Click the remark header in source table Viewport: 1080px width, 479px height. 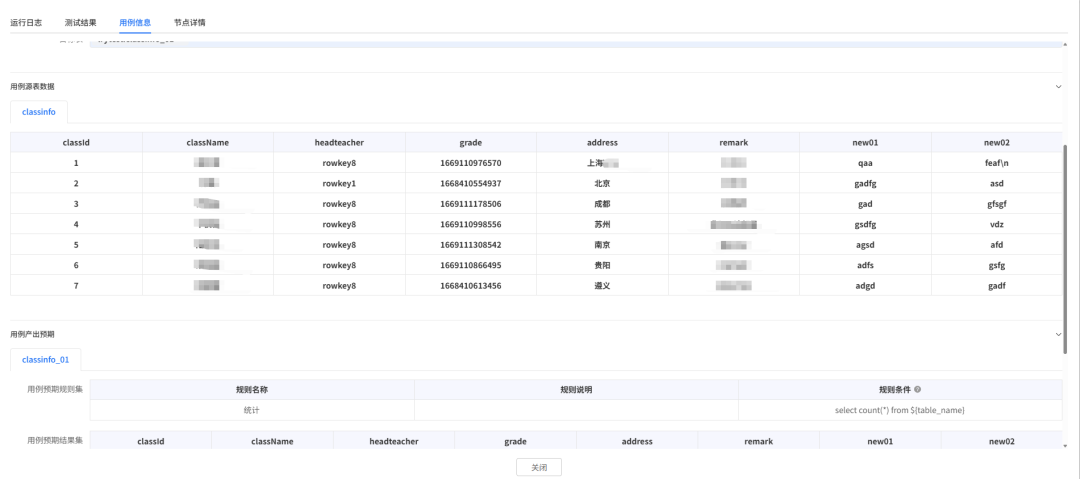click(x=734, y=143)
